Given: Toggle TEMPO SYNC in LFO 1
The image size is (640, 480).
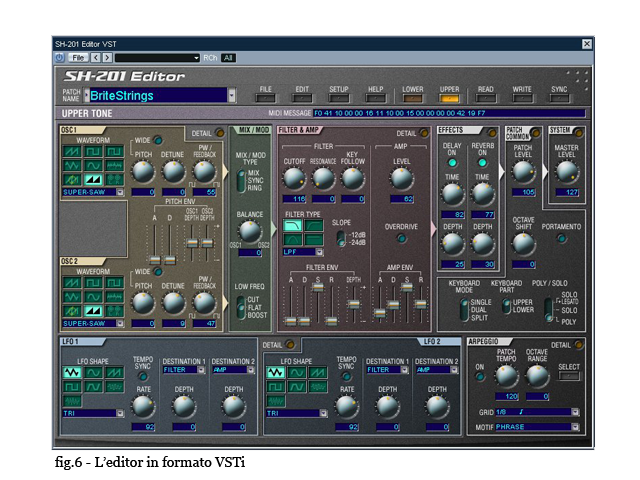Looking at the screenshot, I should (143, 376).
